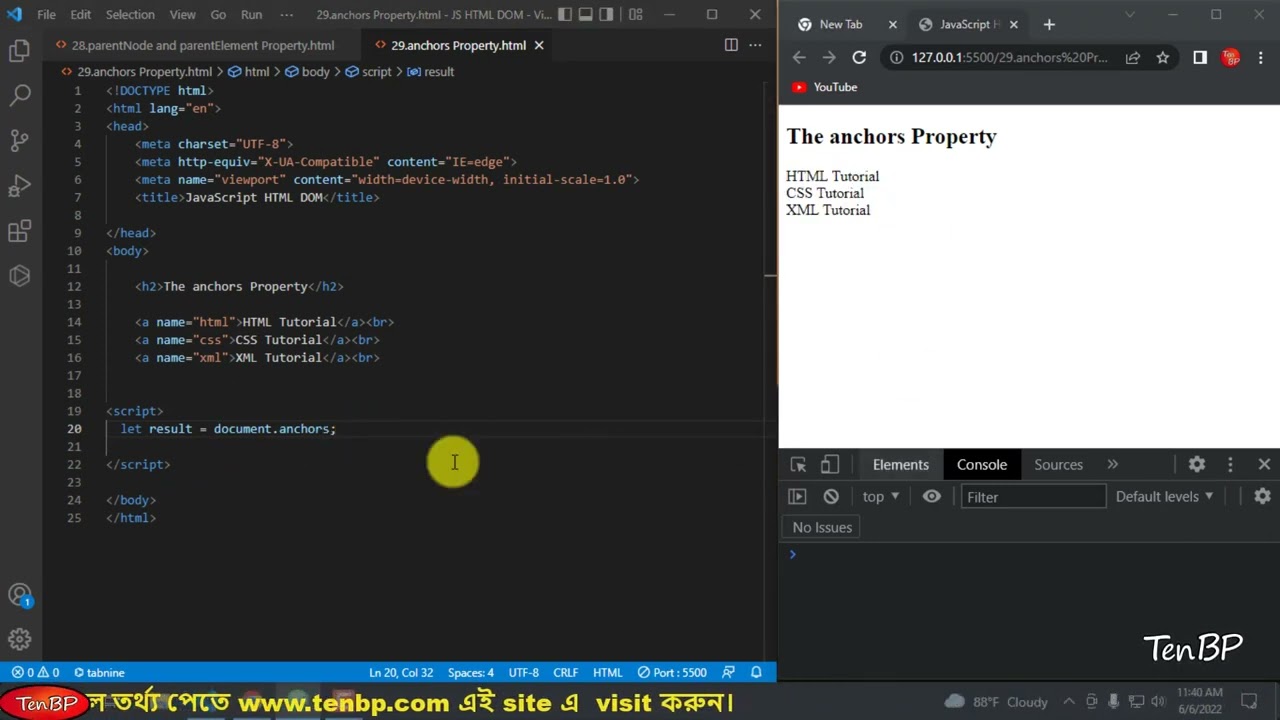Expand more DevTools tabs chevron
The image size is (1280, 720).
pos(1113,464)
